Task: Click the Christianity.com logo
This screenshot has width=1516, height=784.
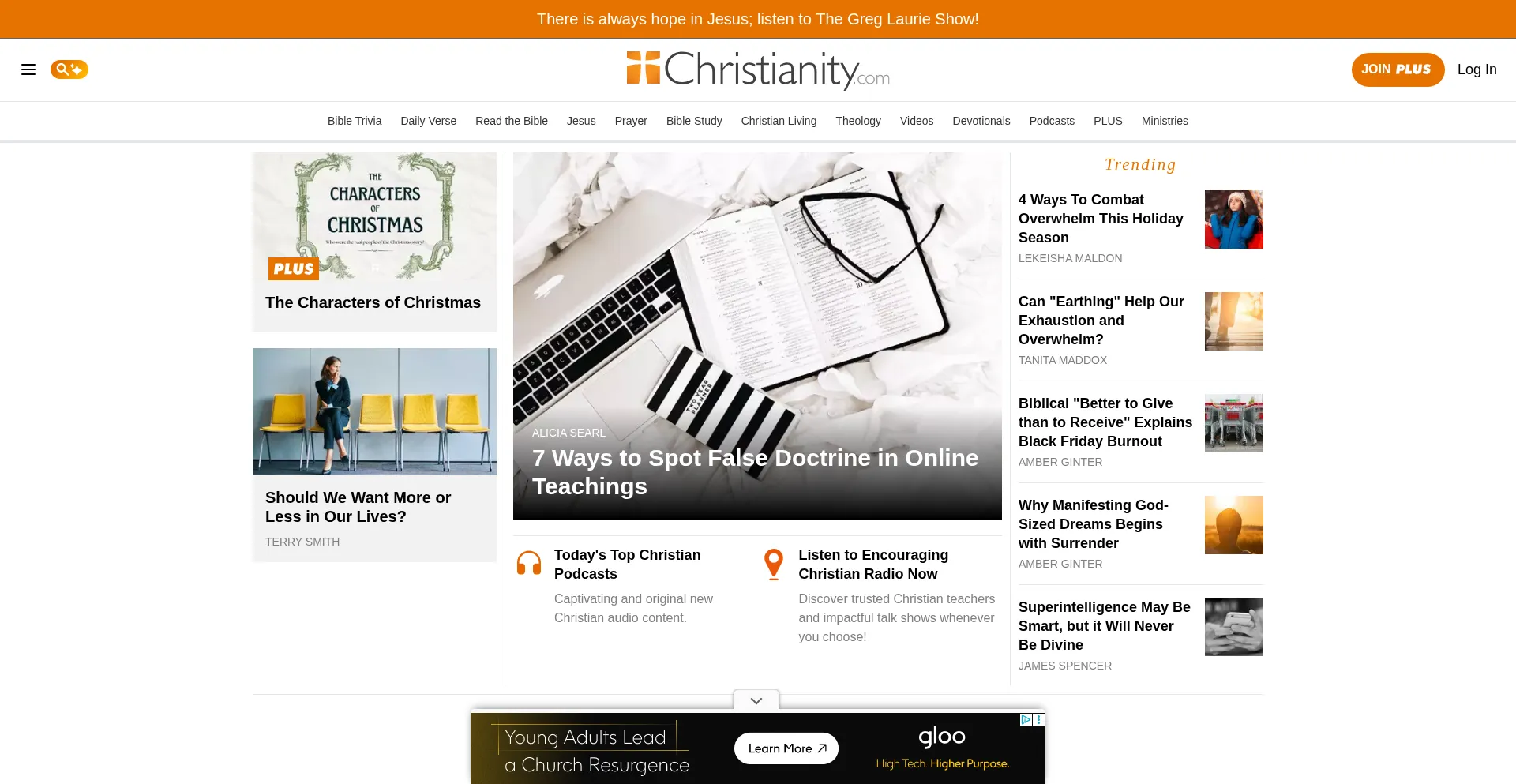Action: coord(758,70)
